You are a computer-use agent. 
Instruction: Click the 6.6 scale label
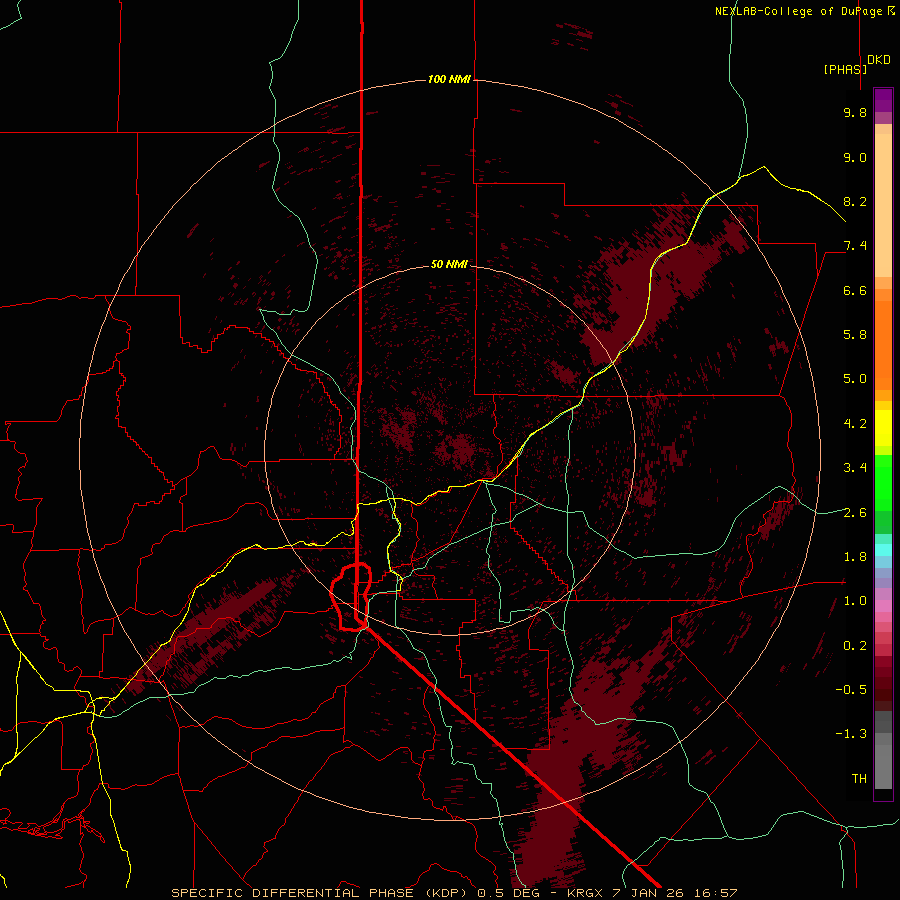pos(855,290)
